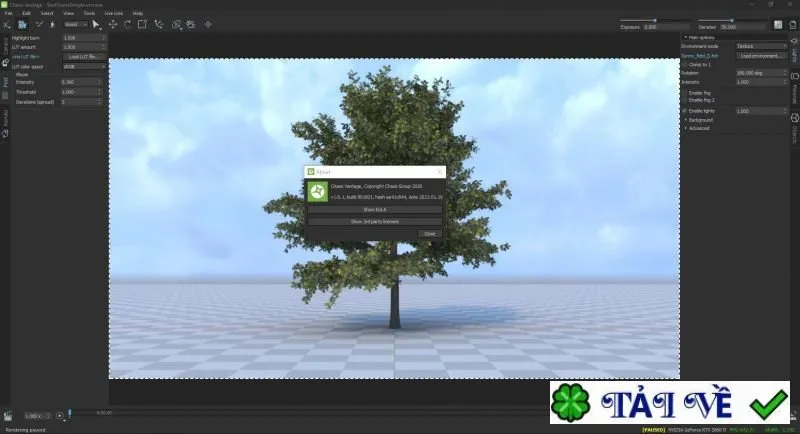Click the Load LUT file button
Image resolution: width=800 pixels, height=434 pixels.
click(x=84, y=57)
